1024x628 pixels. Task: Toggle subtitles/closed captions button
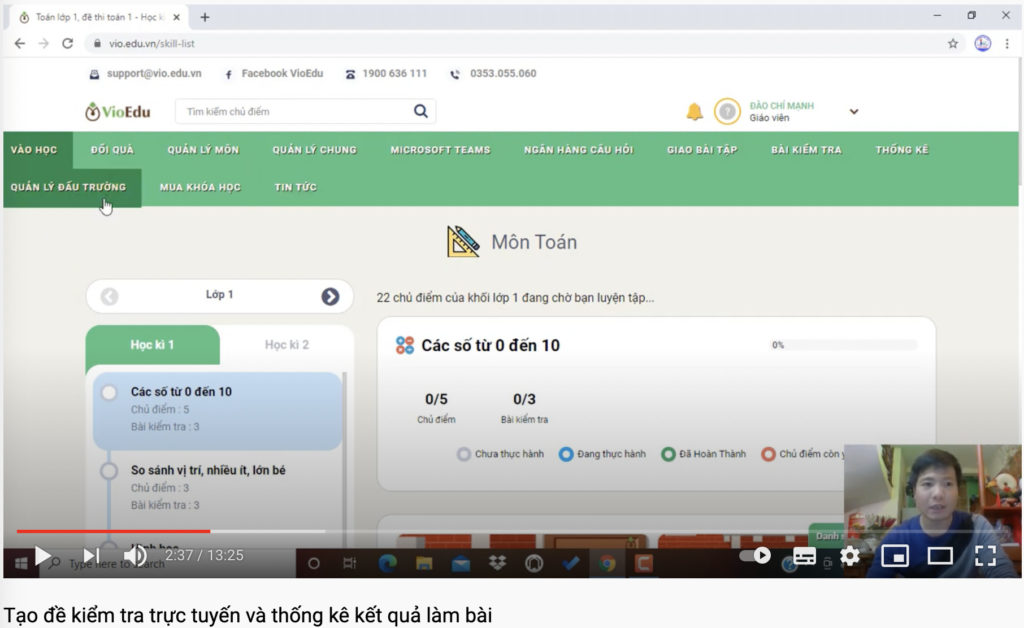(x=805, y=556)
